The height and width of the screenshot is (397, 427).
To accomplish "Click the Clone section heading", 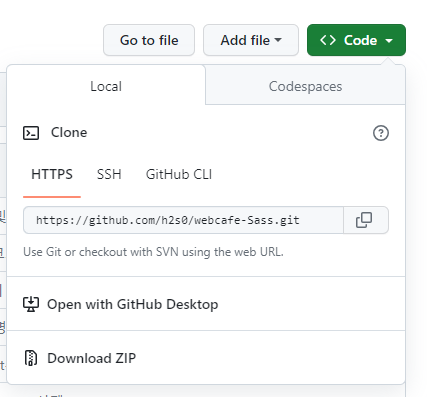I will 69,132.
